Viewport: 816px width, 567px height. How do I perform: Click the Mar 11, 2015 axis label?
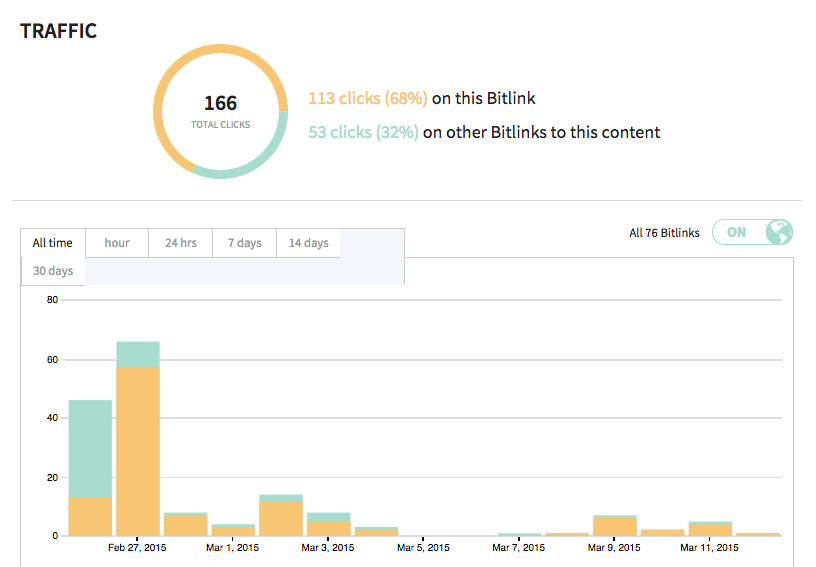[709, 548]
